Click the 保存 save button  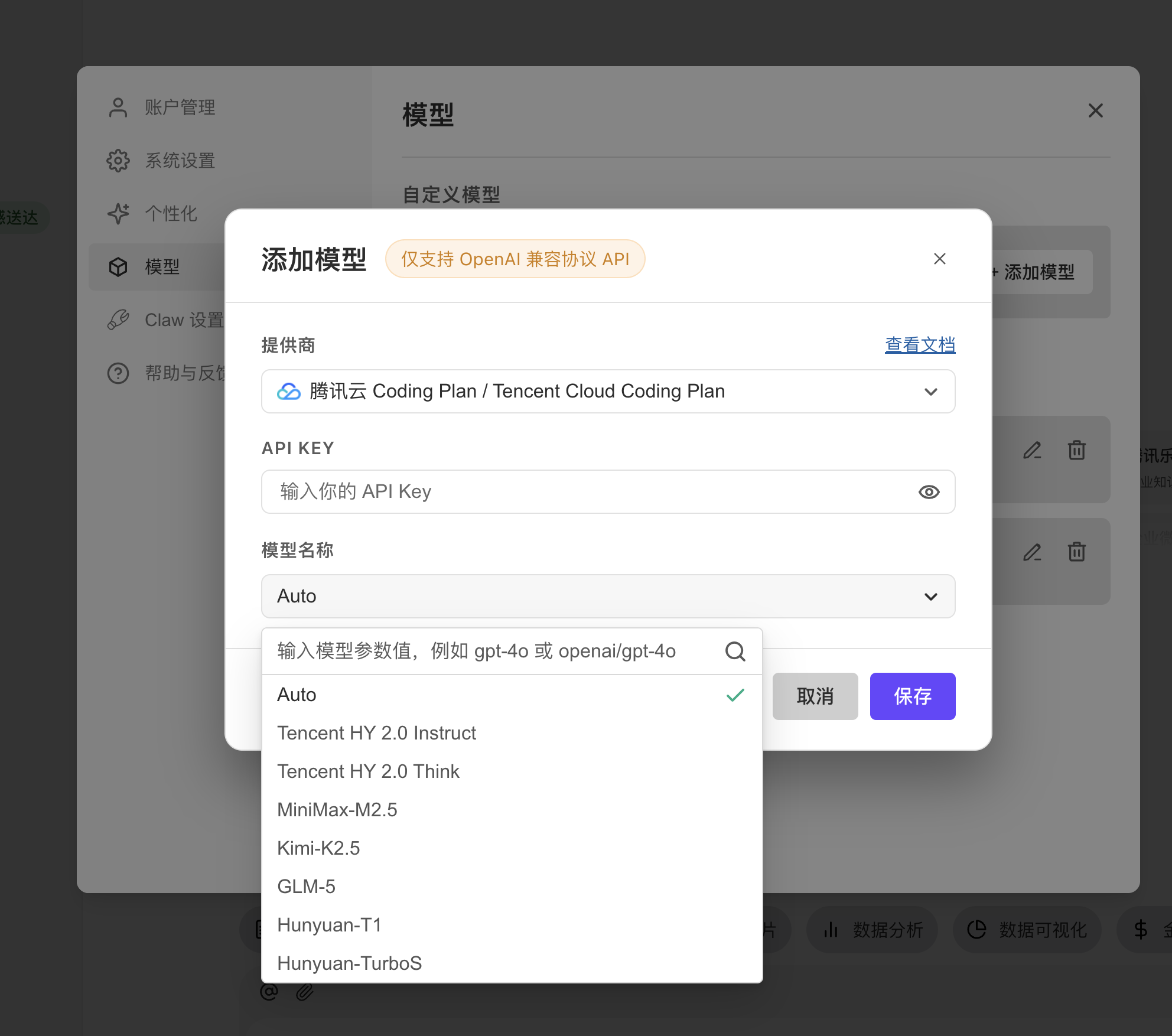912,696
